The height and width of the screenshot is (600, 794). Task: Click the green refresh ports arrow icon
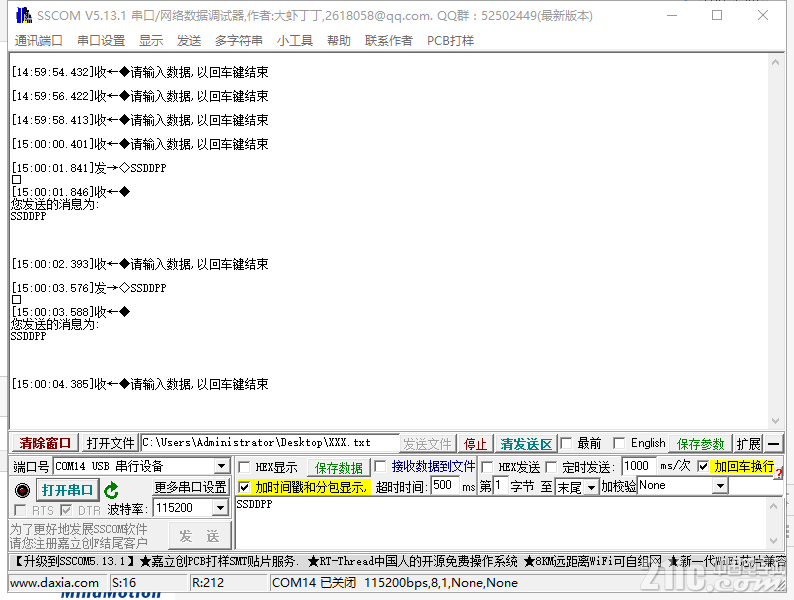(111, 490)
